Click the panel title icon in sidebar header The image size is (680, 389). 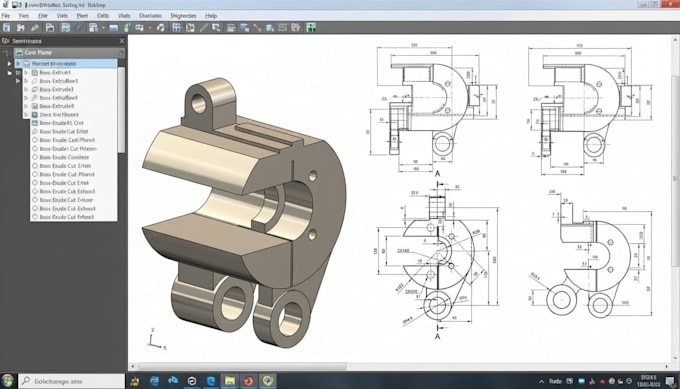(6, 41)
